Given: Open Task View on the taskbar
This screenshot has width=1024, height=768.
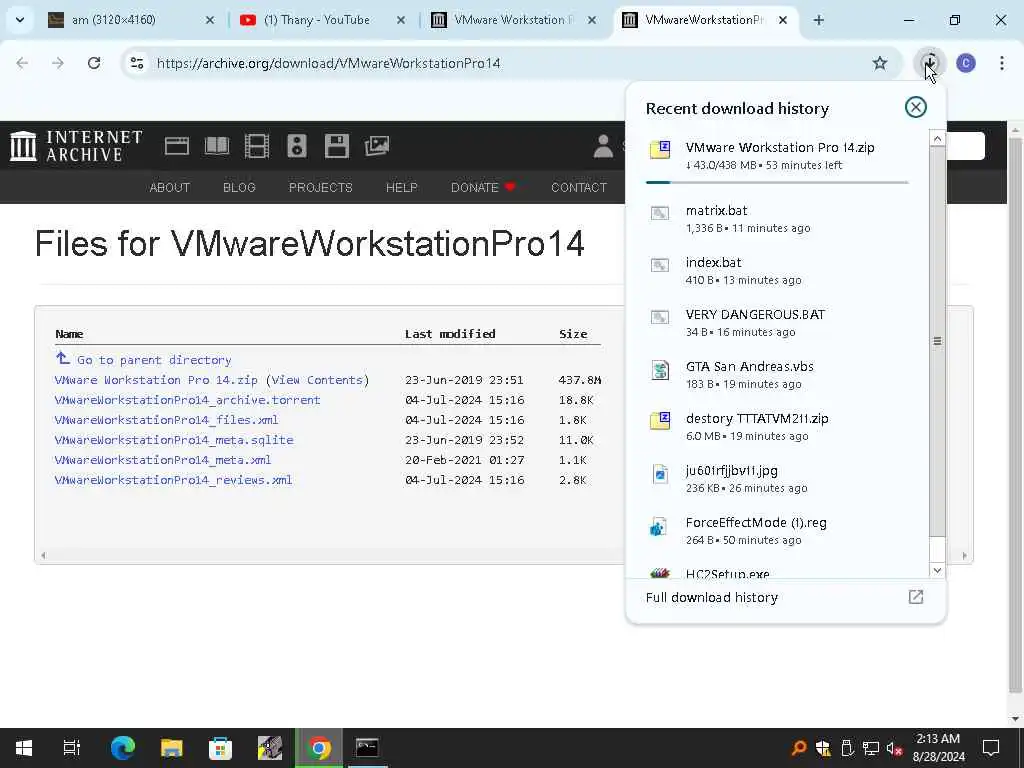Looking at the screenshot, I should click(72, 748).
